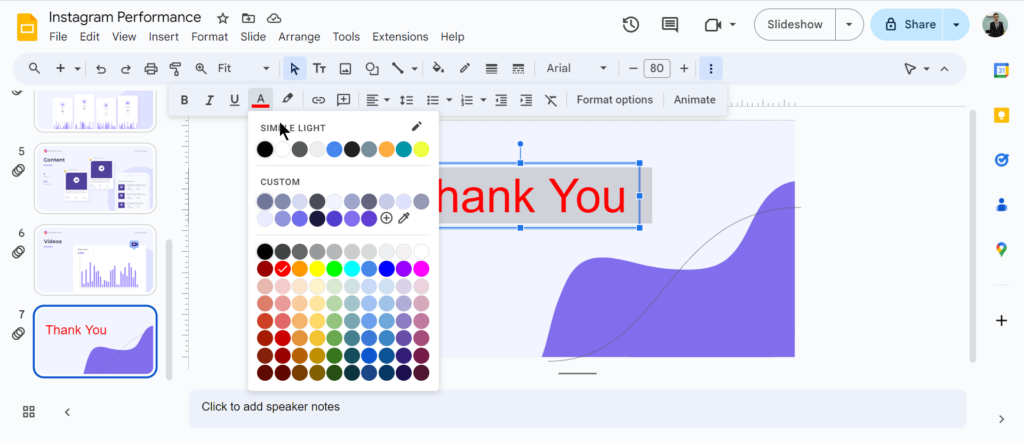Edit the Simple Light theme colors pencil
Screen dimensions: 1024x441
tap(417, 127)
